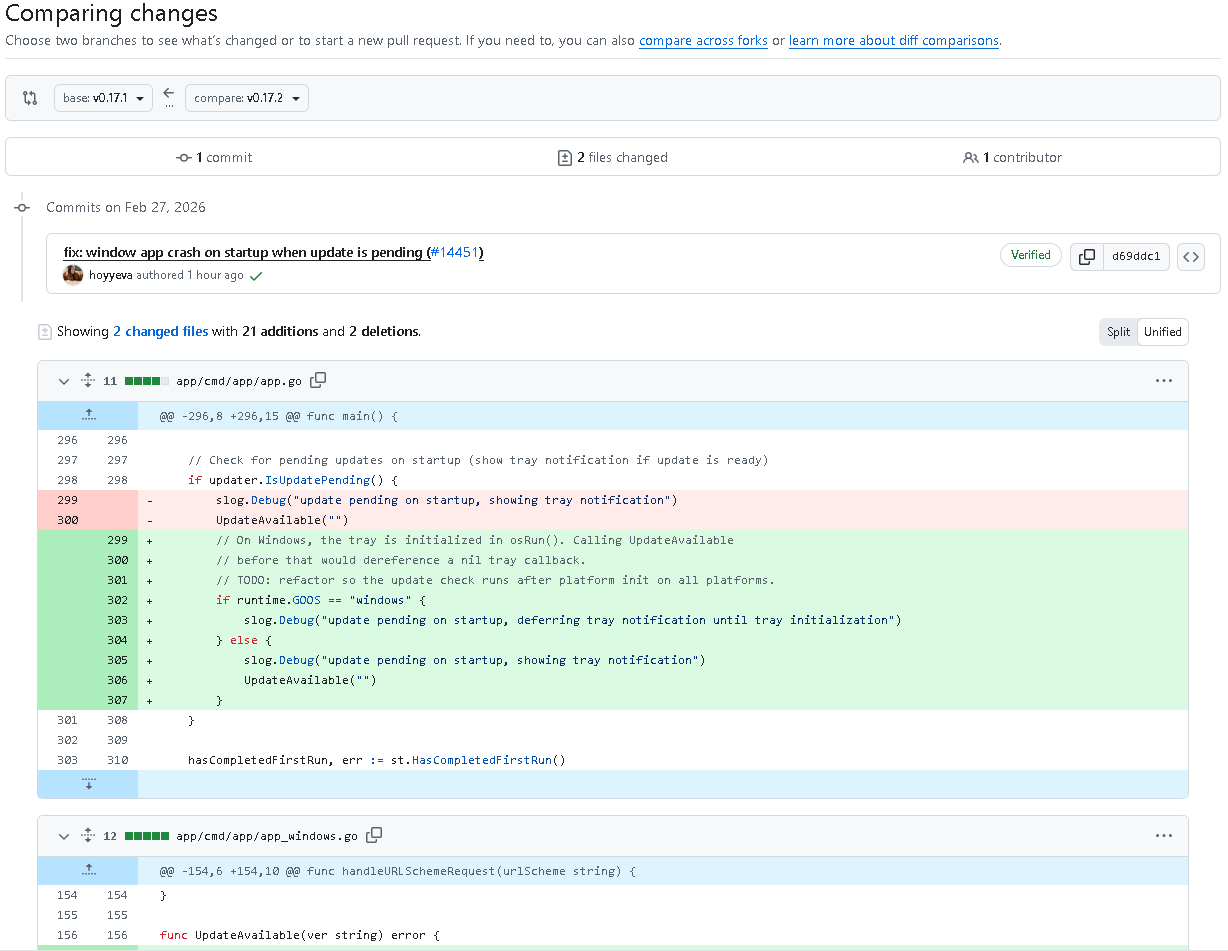Click deleted line number 299
The image size is (1228, 951).
[x=67, y=500]
